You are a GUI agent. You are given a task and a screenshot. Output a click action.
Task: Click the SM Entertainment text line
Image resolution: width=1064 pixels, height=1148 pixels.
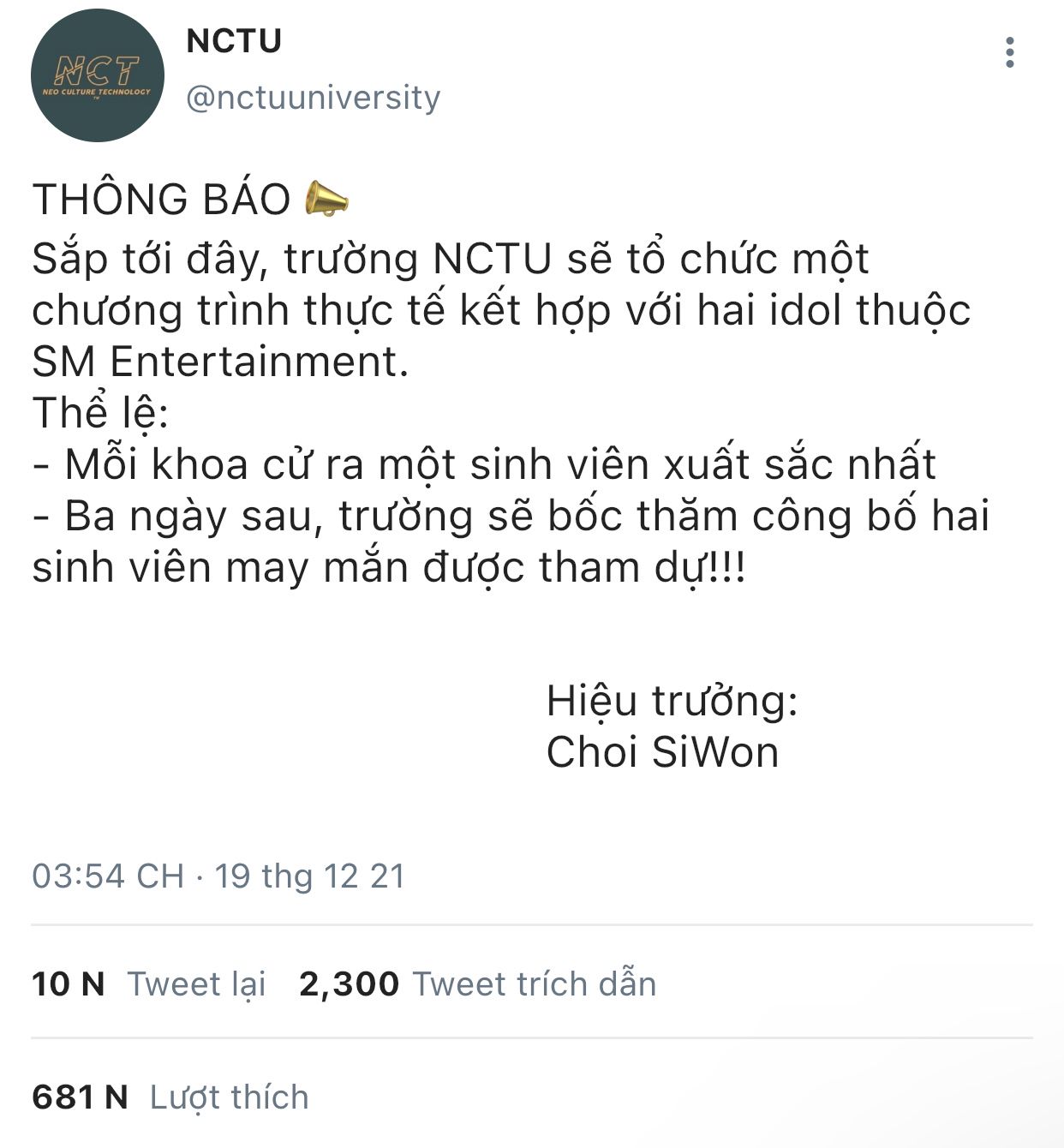(220, 362)
